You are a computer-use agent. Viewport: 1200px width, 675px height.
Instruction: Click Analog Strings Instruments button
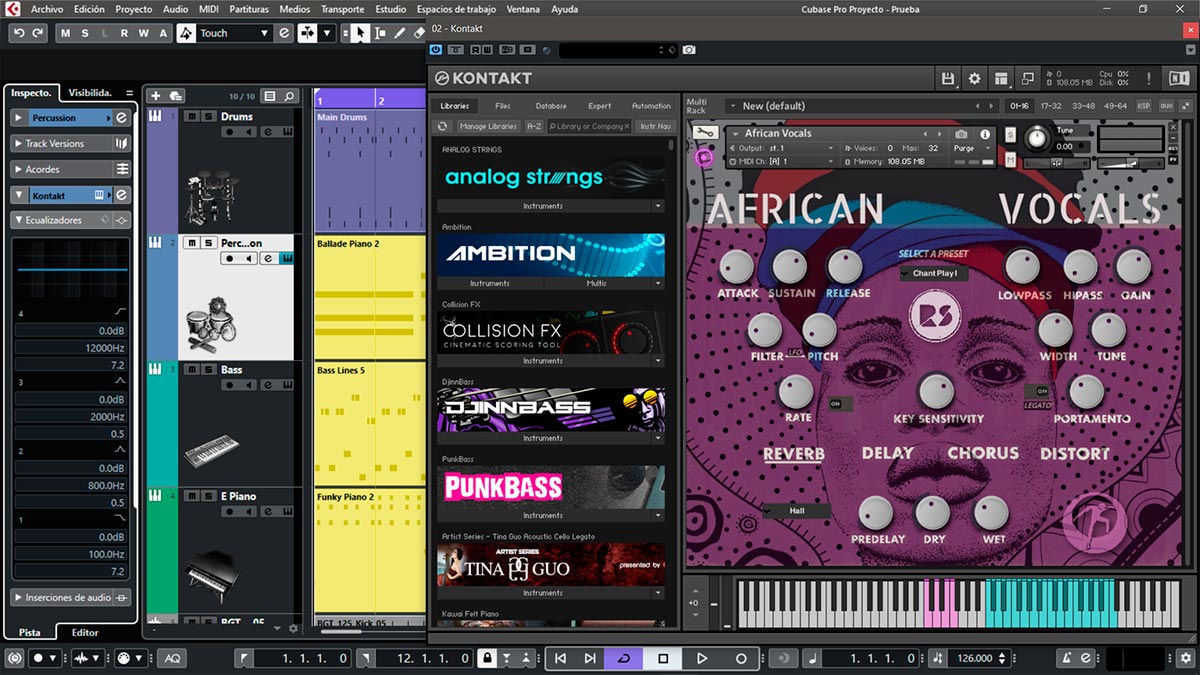[x=543, y=206]
